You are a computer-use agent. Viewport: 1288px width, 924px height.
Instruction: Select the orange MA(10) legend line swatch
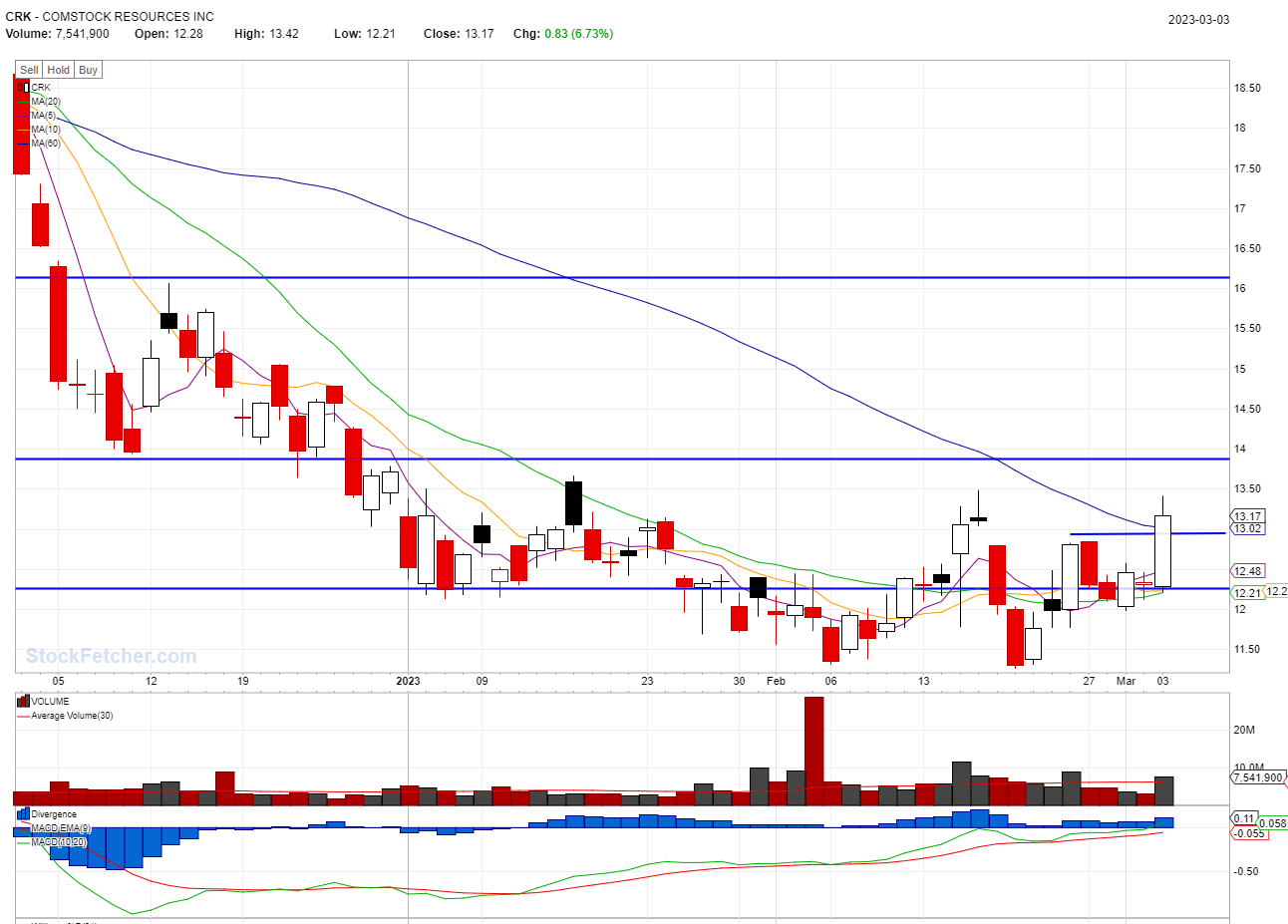tap(24, 130)
